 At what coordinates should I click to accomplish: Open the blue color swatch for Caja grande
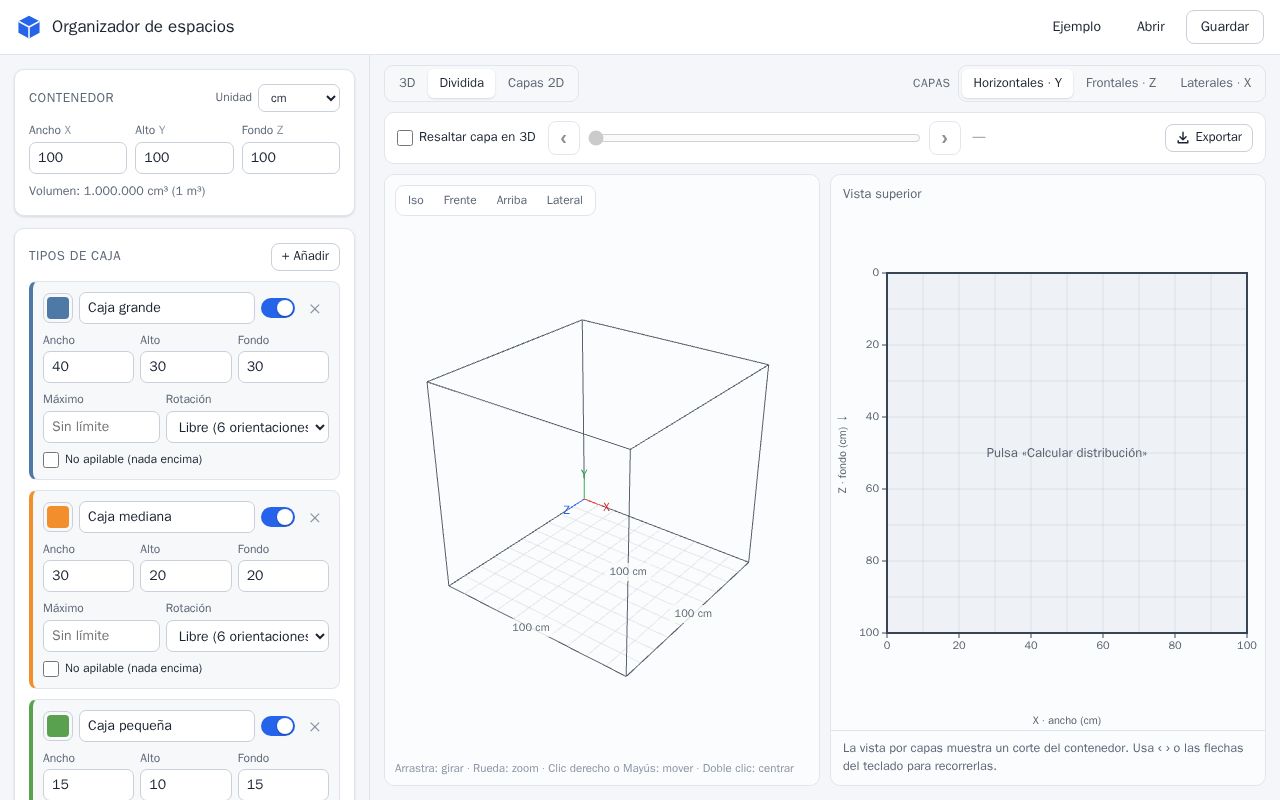point(58,308)
